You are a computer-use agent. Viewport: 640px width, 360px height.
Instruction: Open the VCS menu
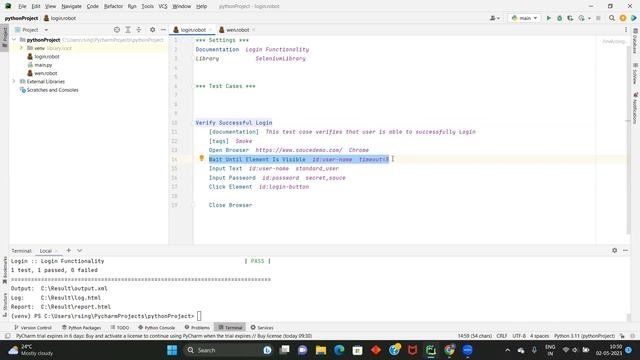point(163,6)
